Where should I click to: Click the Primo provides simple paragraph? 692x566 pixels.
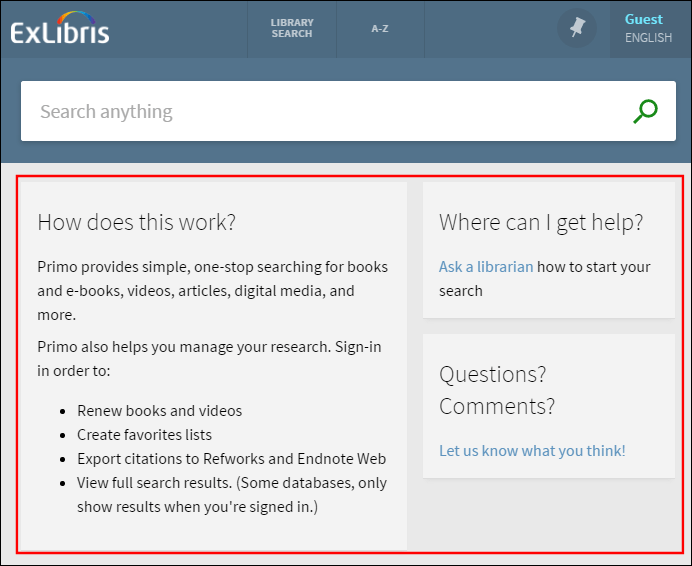[x=212, y=291]
